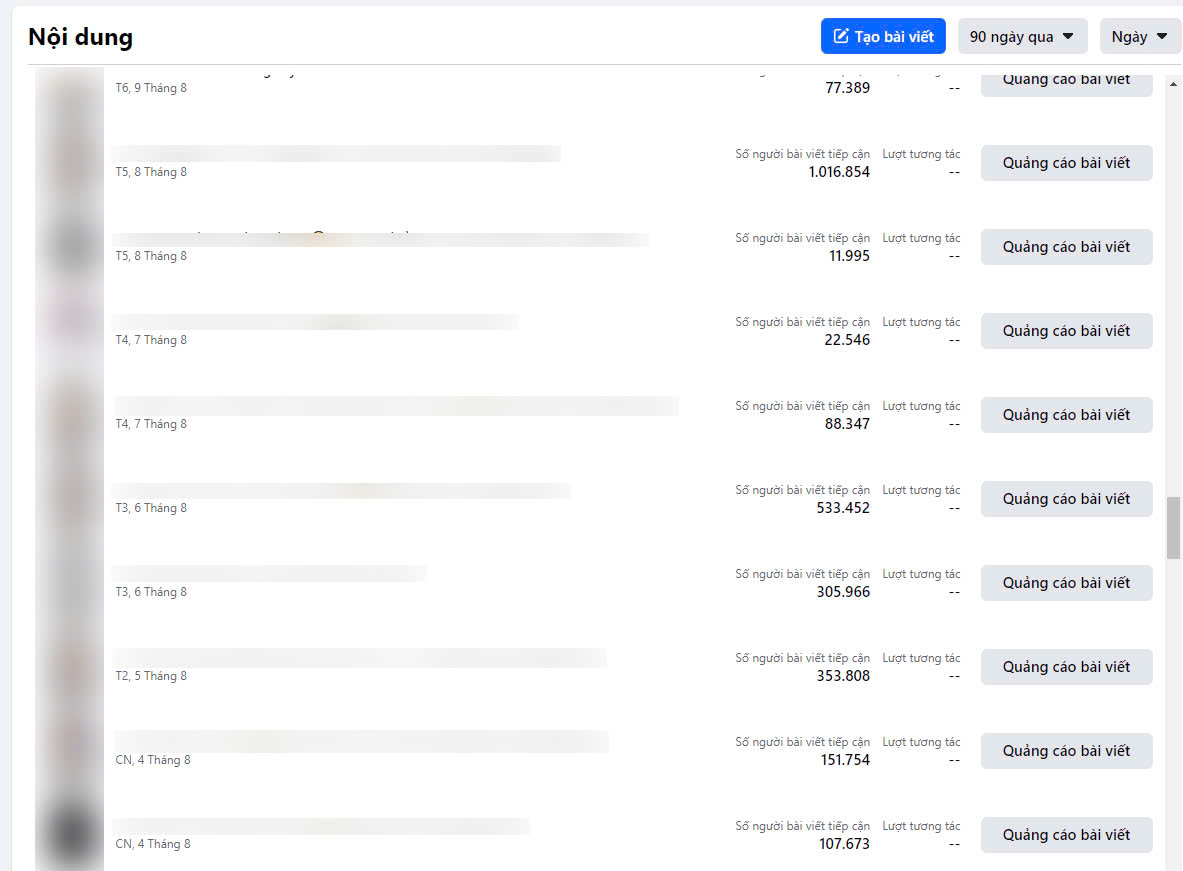Click Quảng cáo bài viết for 1.016.854 reach post
The image size is (1183, 871).
(x=1066, y=163)
